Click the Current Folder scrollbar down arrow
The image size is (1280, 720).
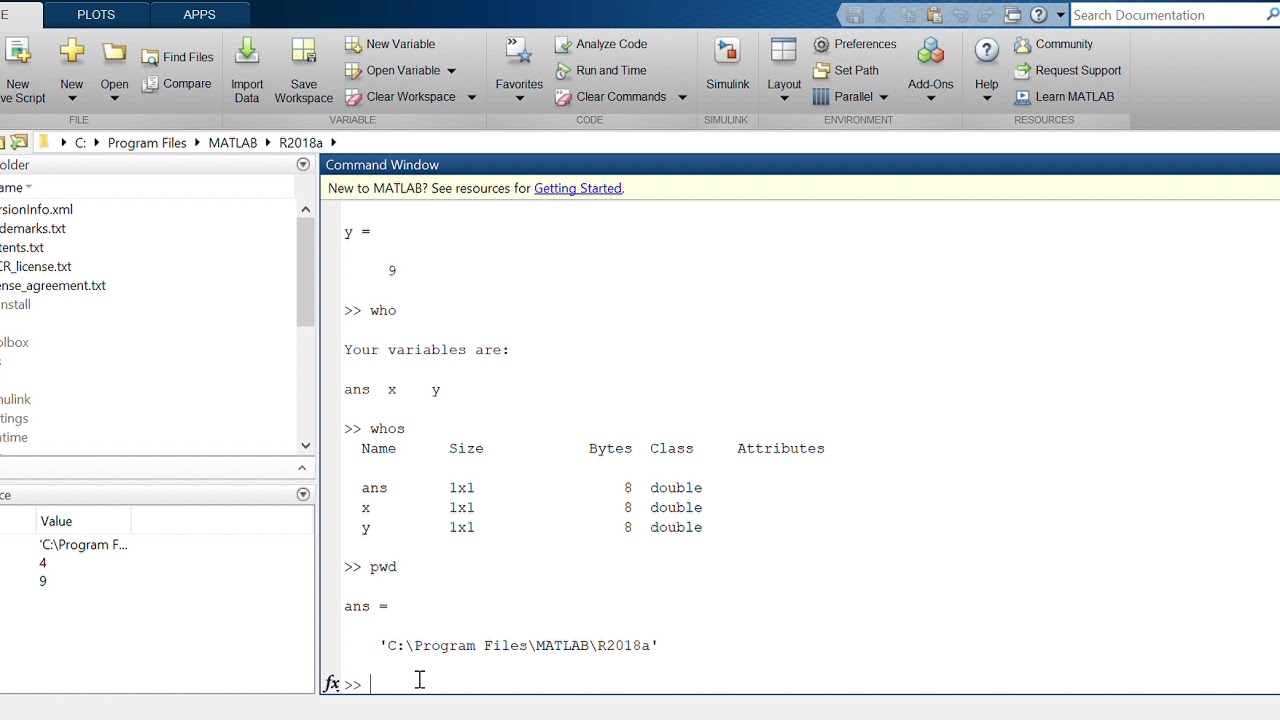(x=305, y=446)
